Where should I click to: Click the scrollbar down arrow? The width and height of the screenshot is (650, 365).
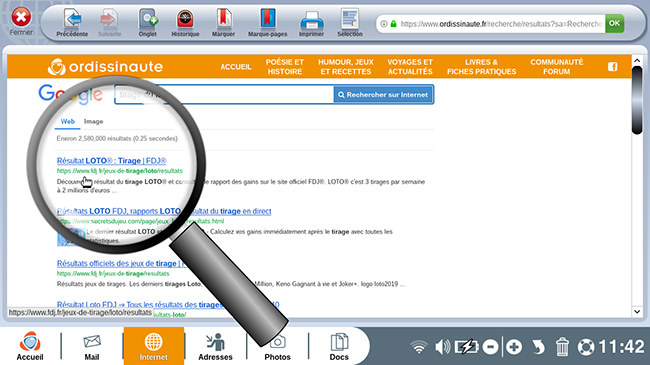pyautogui.click(x=637, y=311)
